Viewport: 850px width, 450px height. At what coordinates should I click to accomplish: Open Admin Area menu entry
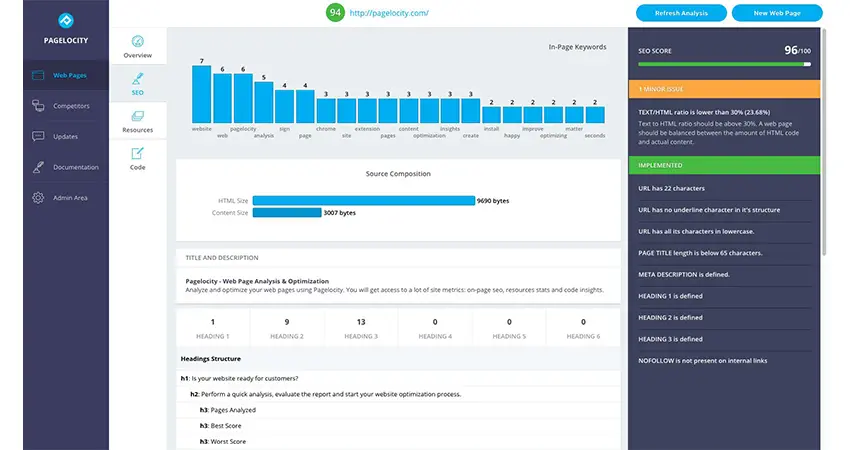tap(66, 198)
